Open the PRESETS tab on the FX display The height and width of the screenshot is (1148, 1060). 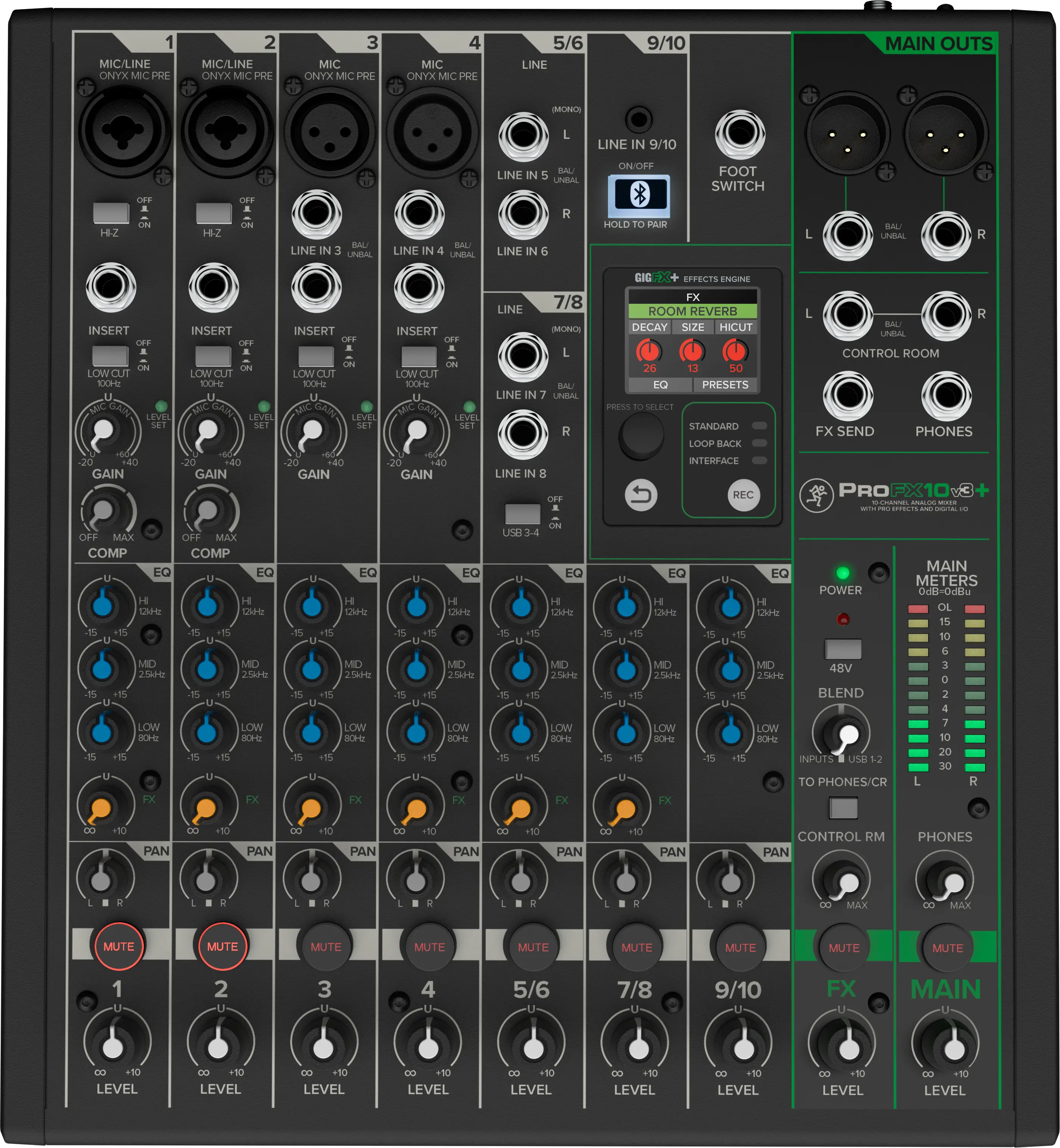point(725,385)
